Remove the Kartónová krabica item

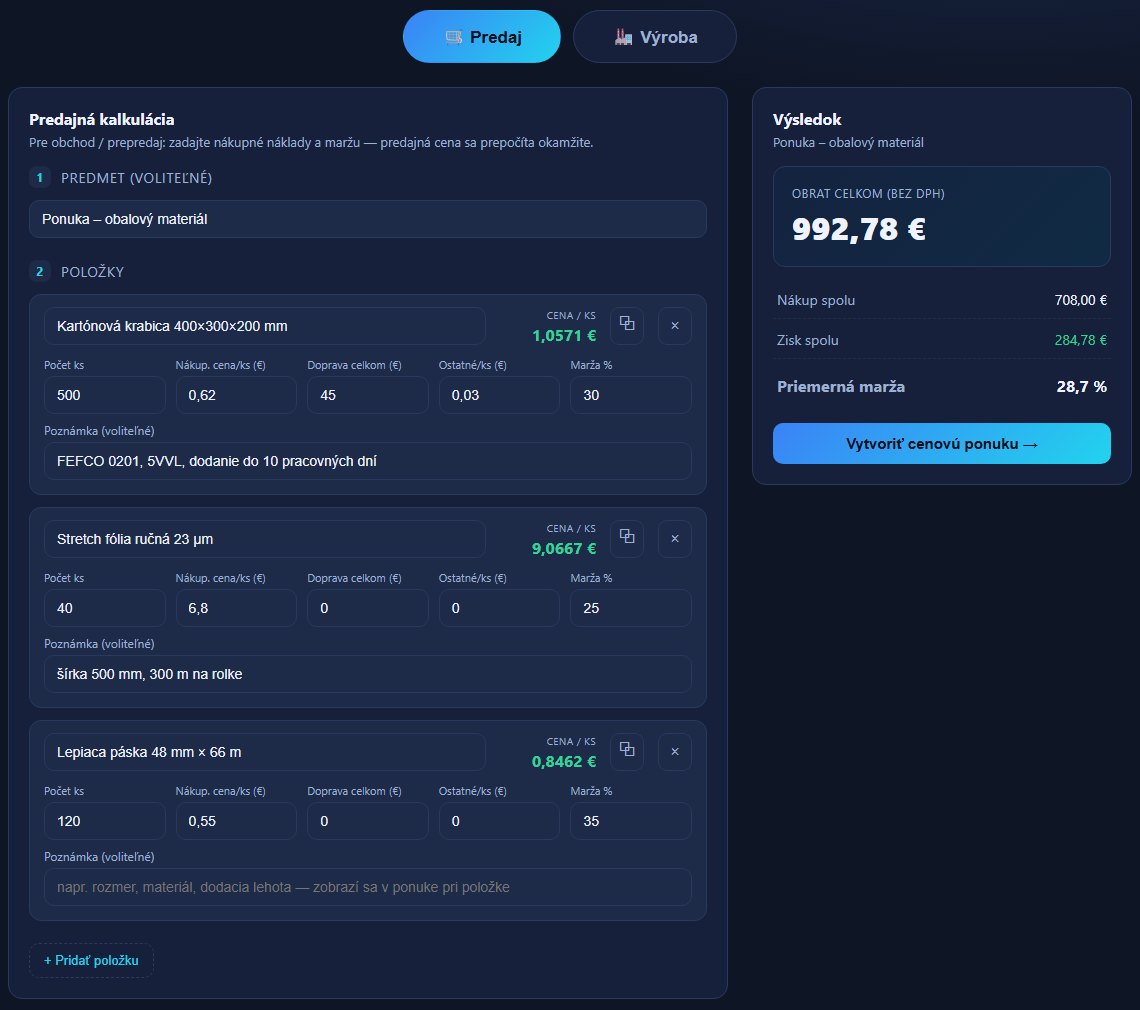point(675,325)
